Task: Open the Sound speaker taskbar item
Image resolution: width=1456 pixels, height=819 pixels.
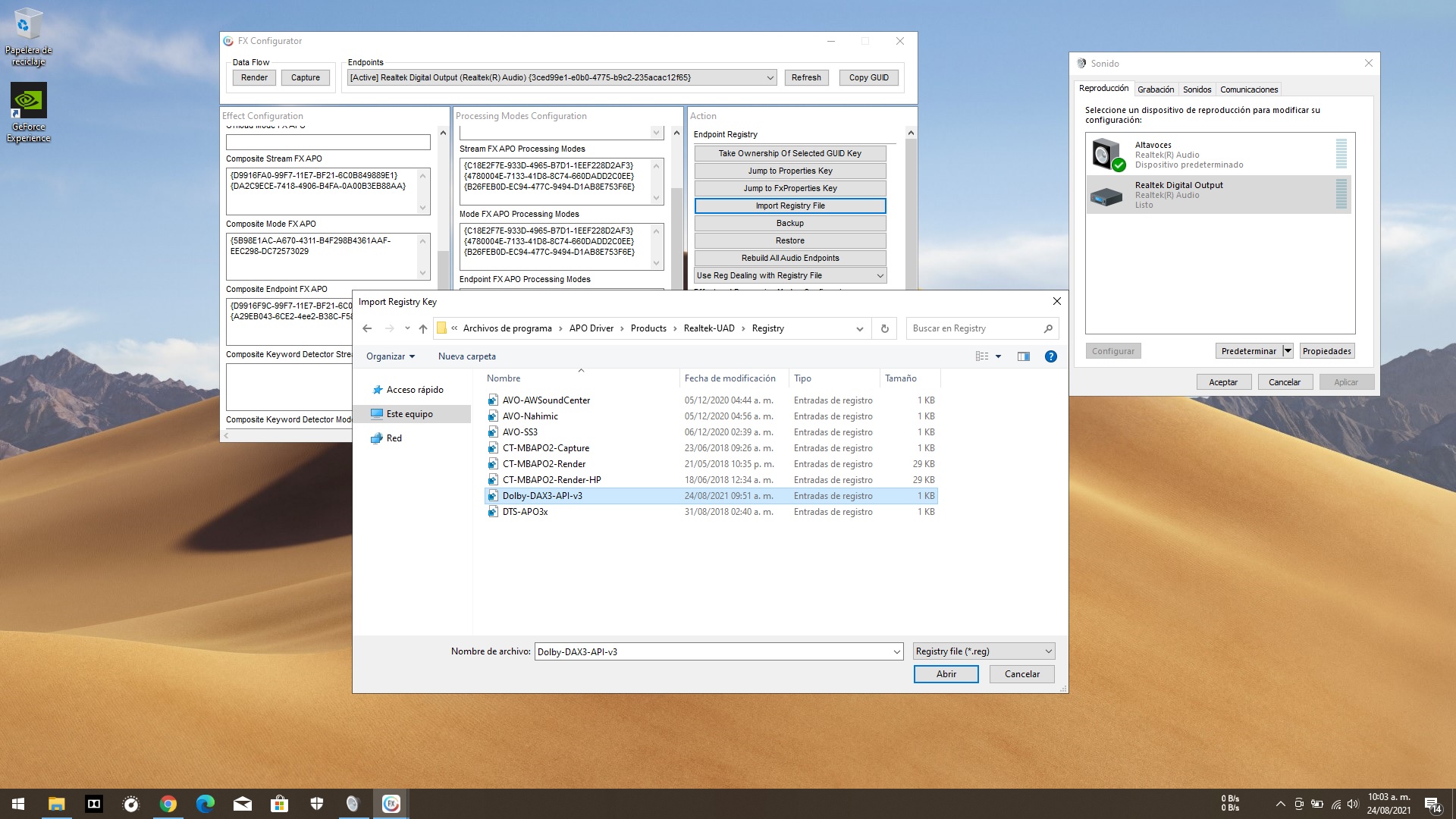Action: [353, 804]
